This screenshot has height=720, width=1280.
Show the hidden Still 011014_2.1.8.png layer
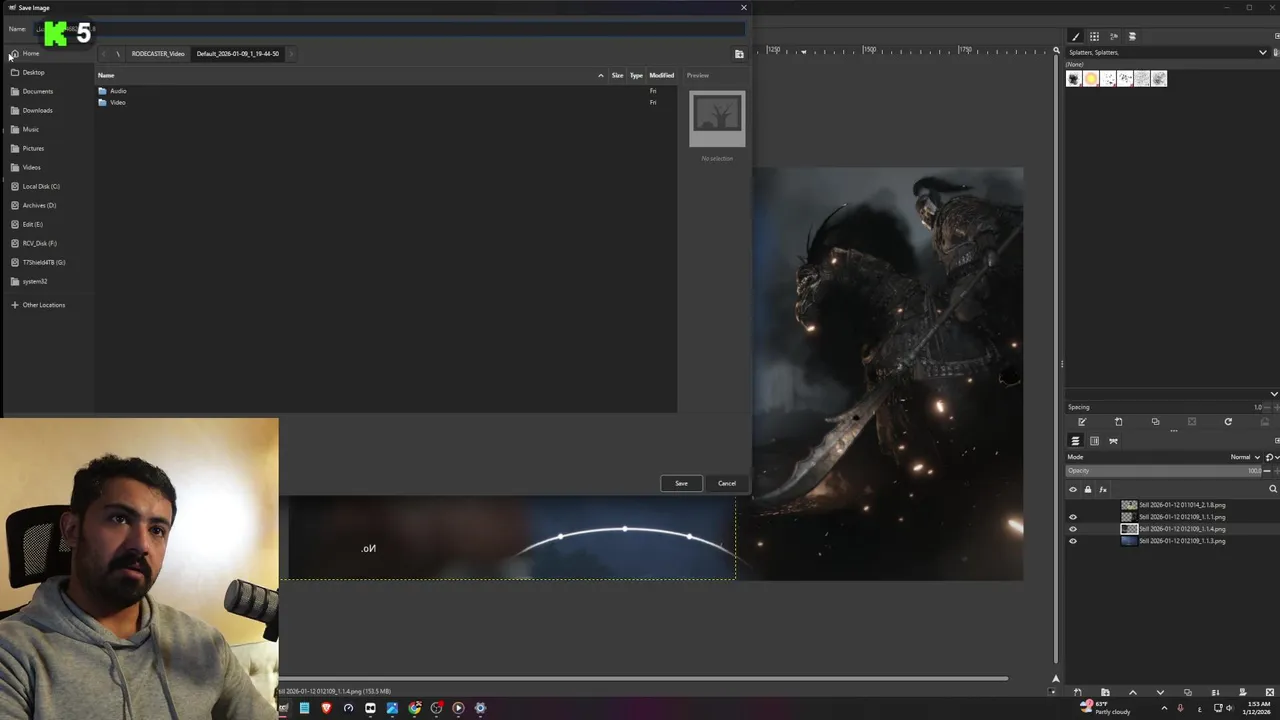point(1073,505)
